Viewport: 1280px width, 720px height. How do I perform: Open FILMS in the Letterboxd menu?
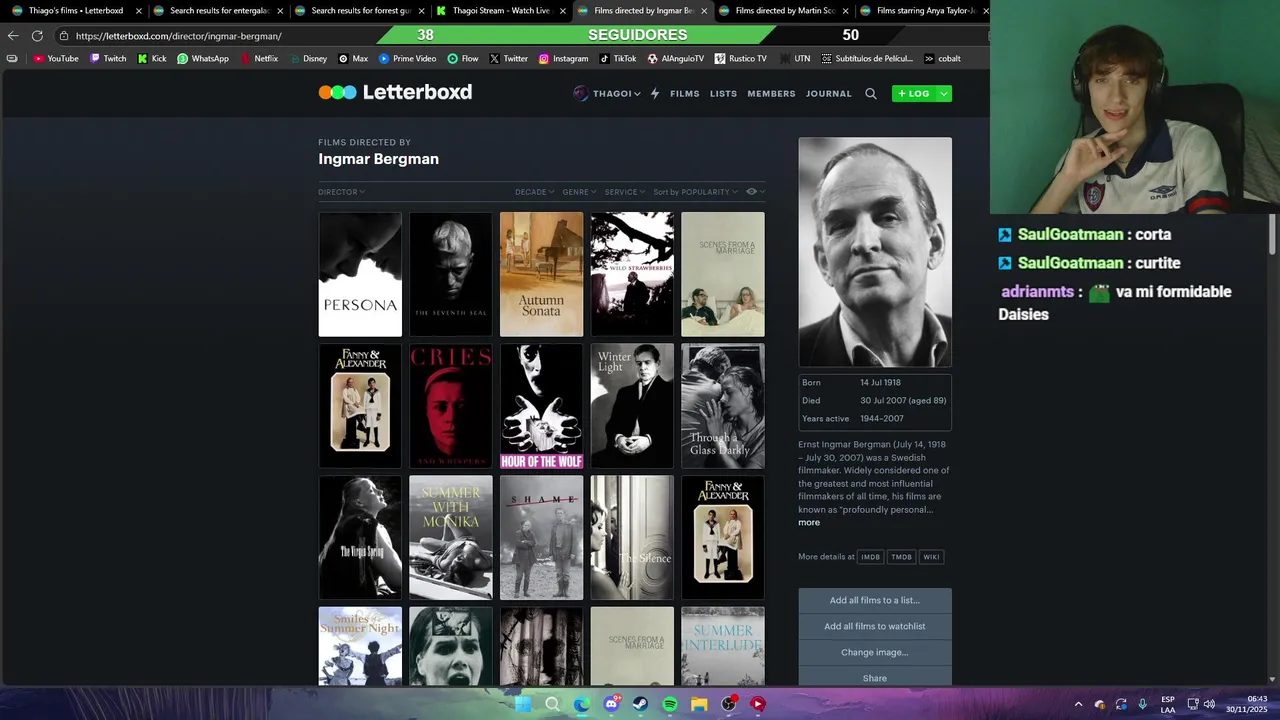pos(685,94)
